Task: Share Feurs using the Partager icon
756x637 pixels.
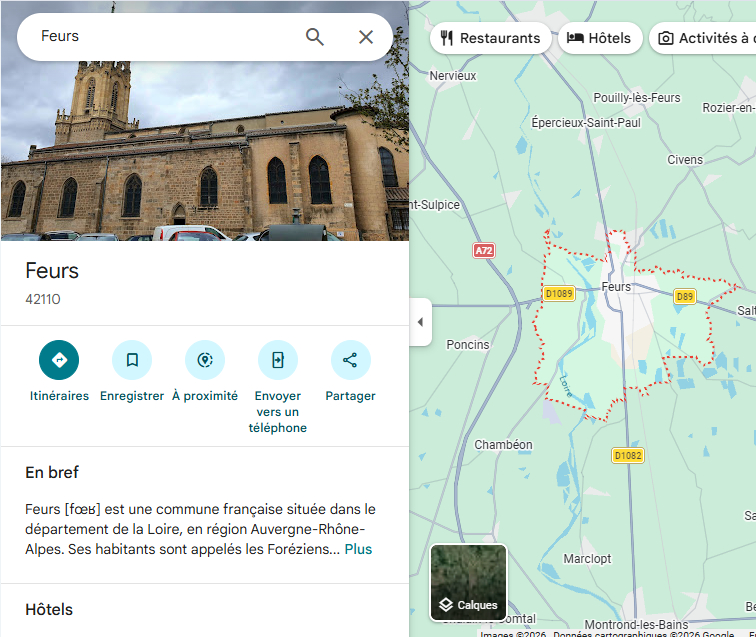Action: click(x=350, y=360)
